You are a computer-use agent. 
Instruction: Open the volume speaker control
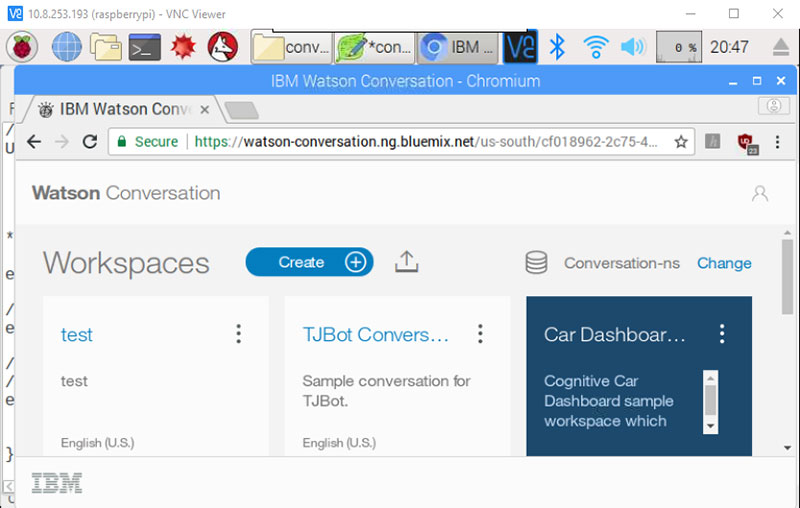(633, 47)
